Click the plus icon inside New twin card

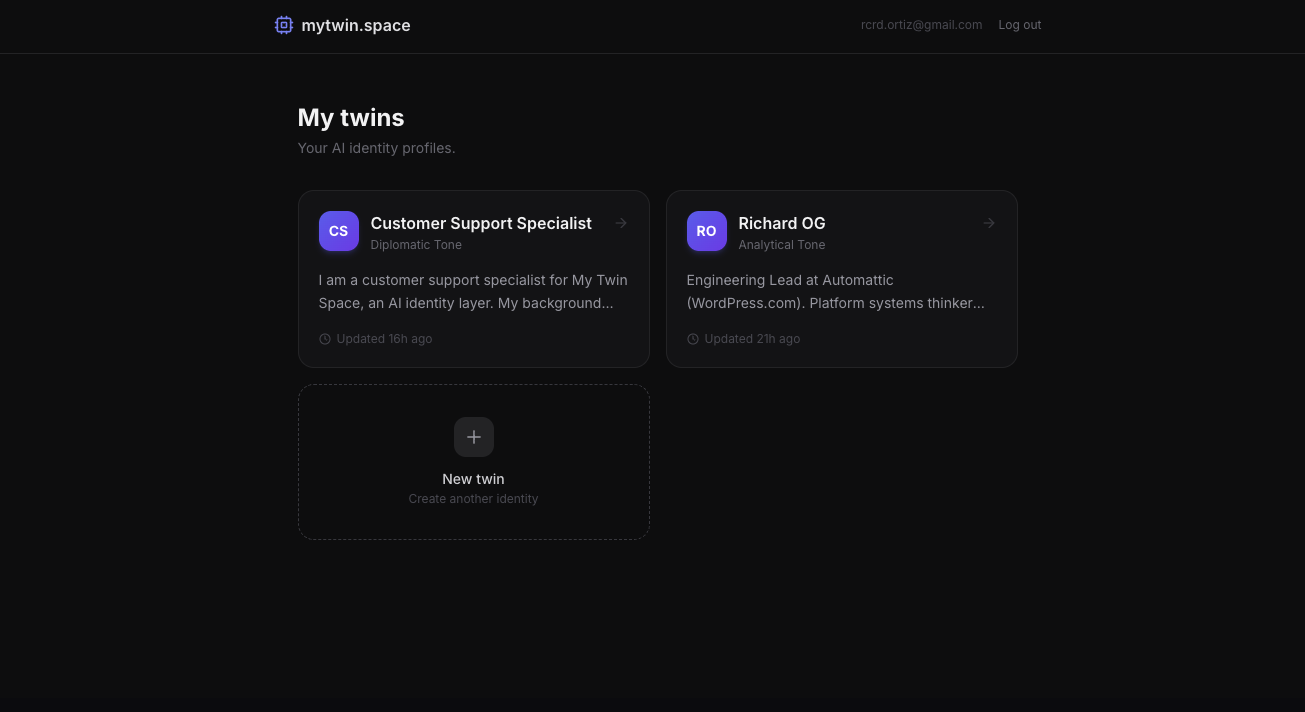tap(473, 437)
